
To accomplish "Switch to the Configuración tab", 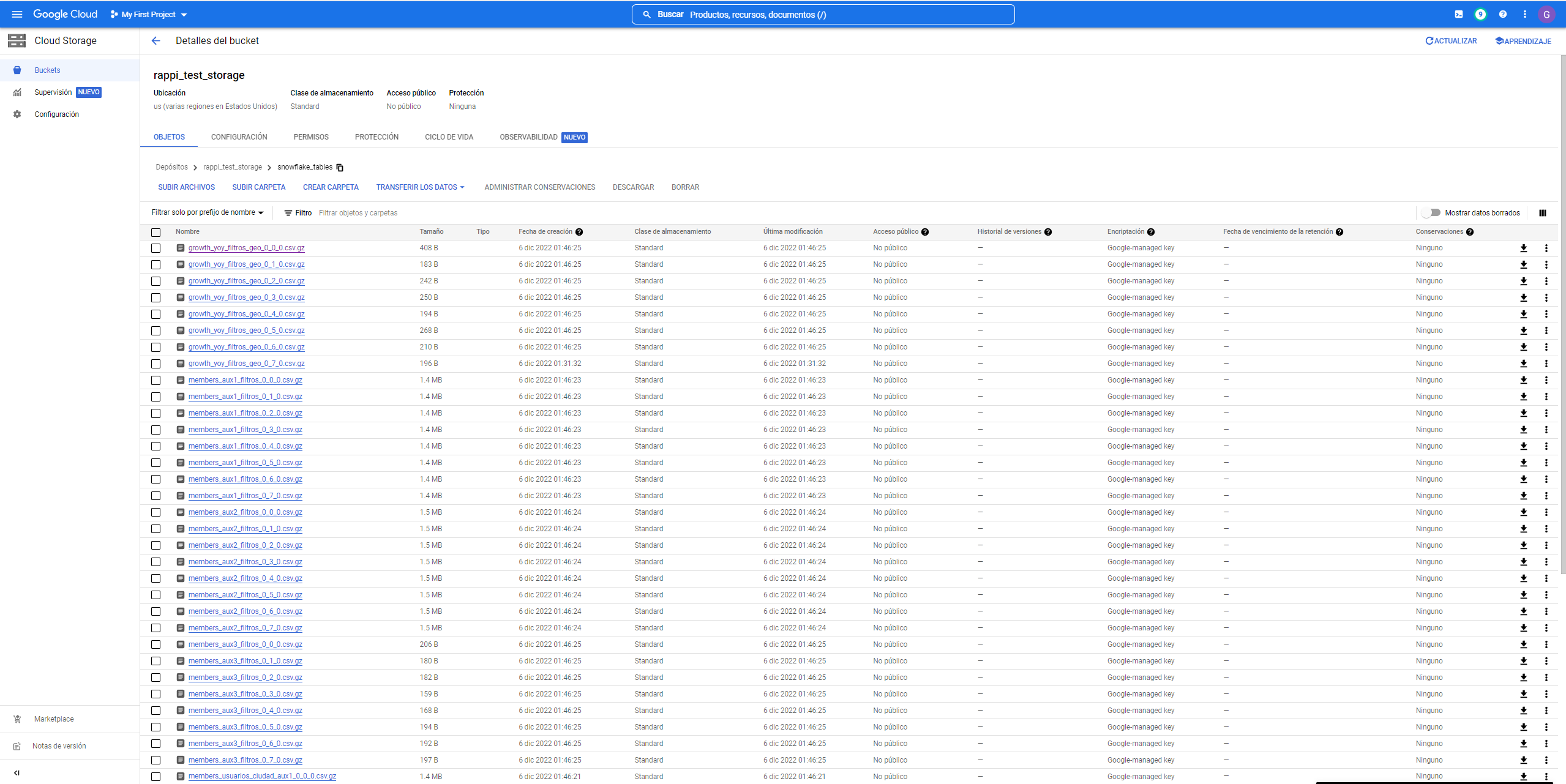I will point(239,137).
